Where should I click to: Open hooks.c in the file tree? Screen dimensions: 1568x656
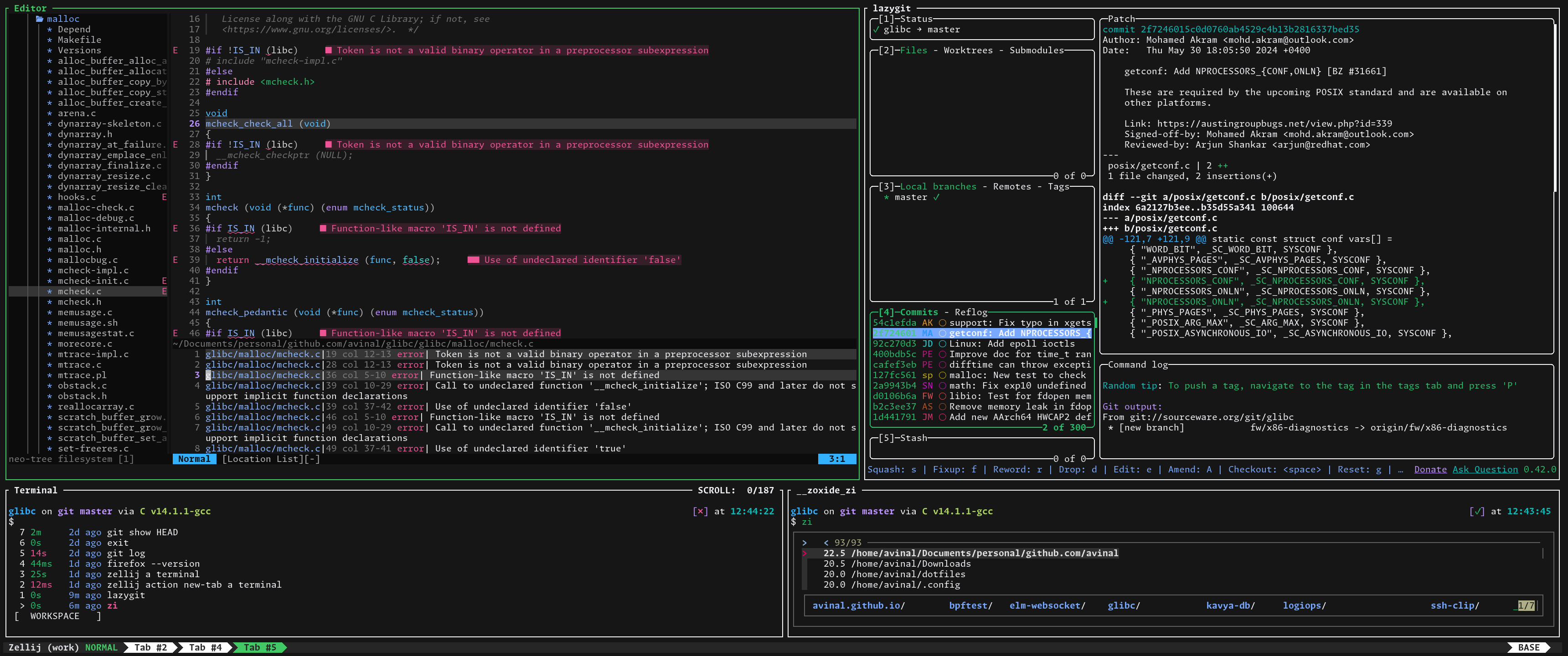click(x=77, y=197)
